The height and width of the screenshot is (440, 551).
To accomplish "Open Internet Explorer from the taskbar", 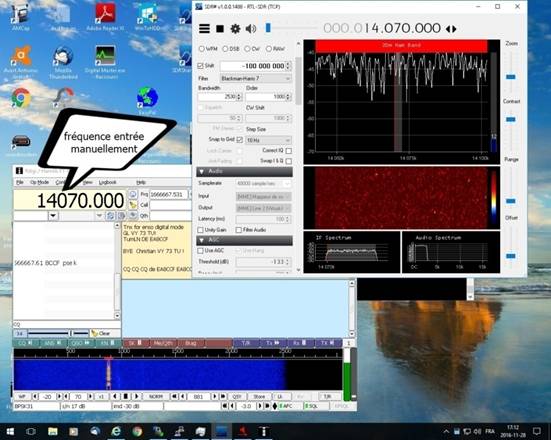I will pyautogui.click(x=116, y=431).
